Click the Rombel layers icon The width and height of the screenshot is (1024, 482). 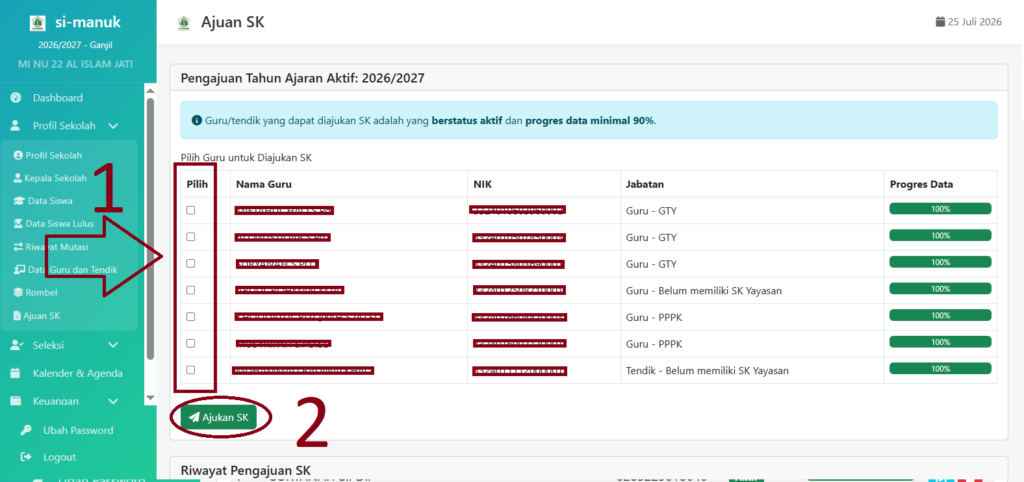18,293
